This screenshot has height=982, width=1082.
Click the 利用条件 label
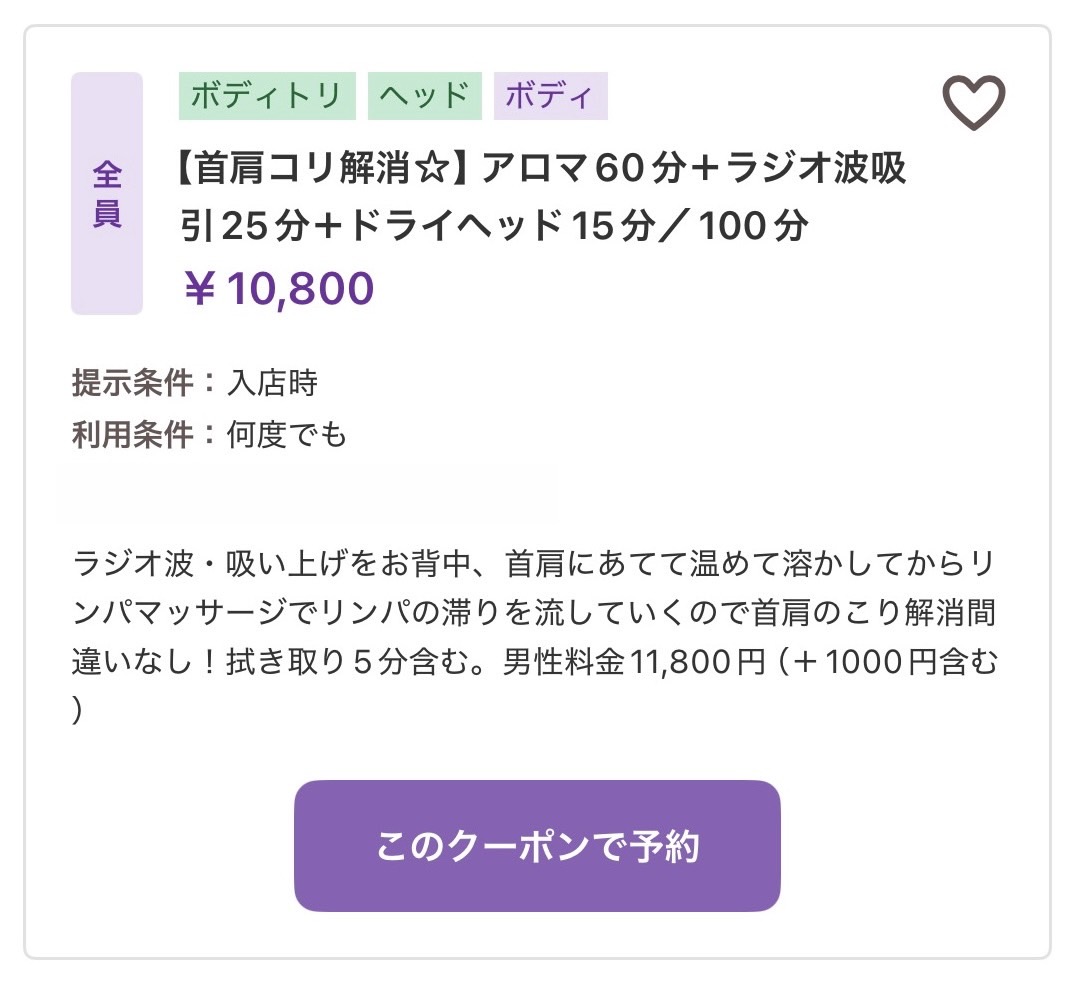click(x=132, y=435)
